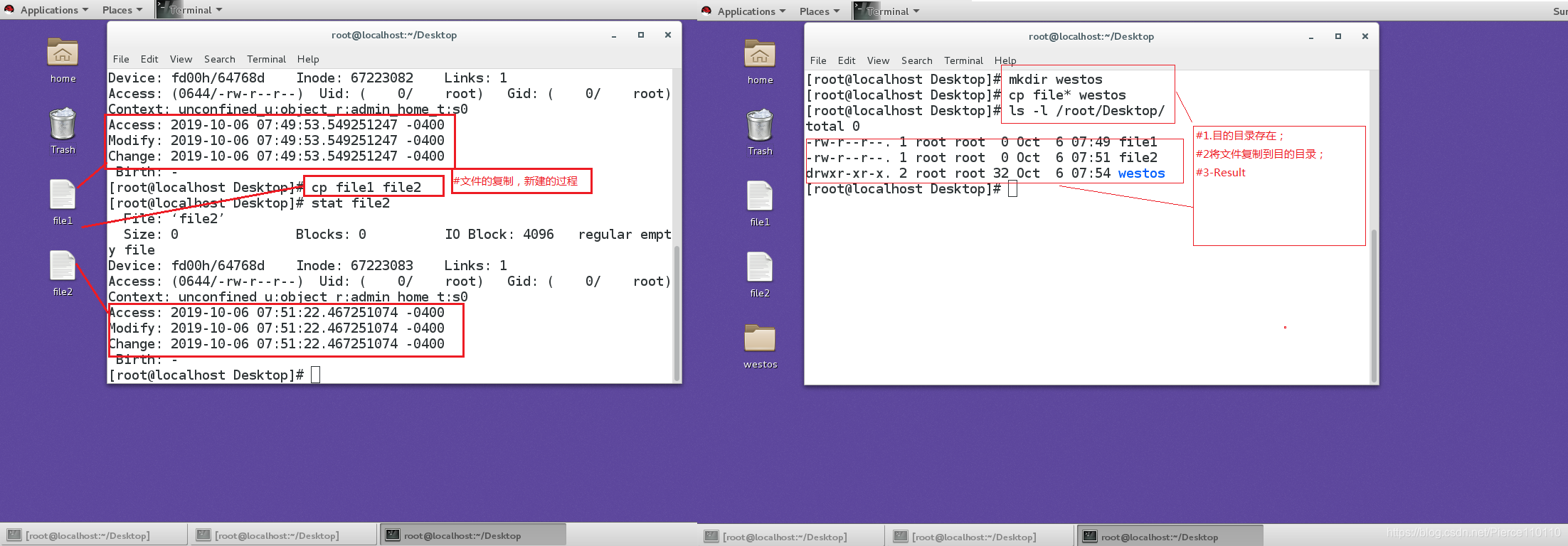This screenshot has height=546, width=1568.
Task: Select active third taskbar terminal on right panel
Action: point(1170,537)
